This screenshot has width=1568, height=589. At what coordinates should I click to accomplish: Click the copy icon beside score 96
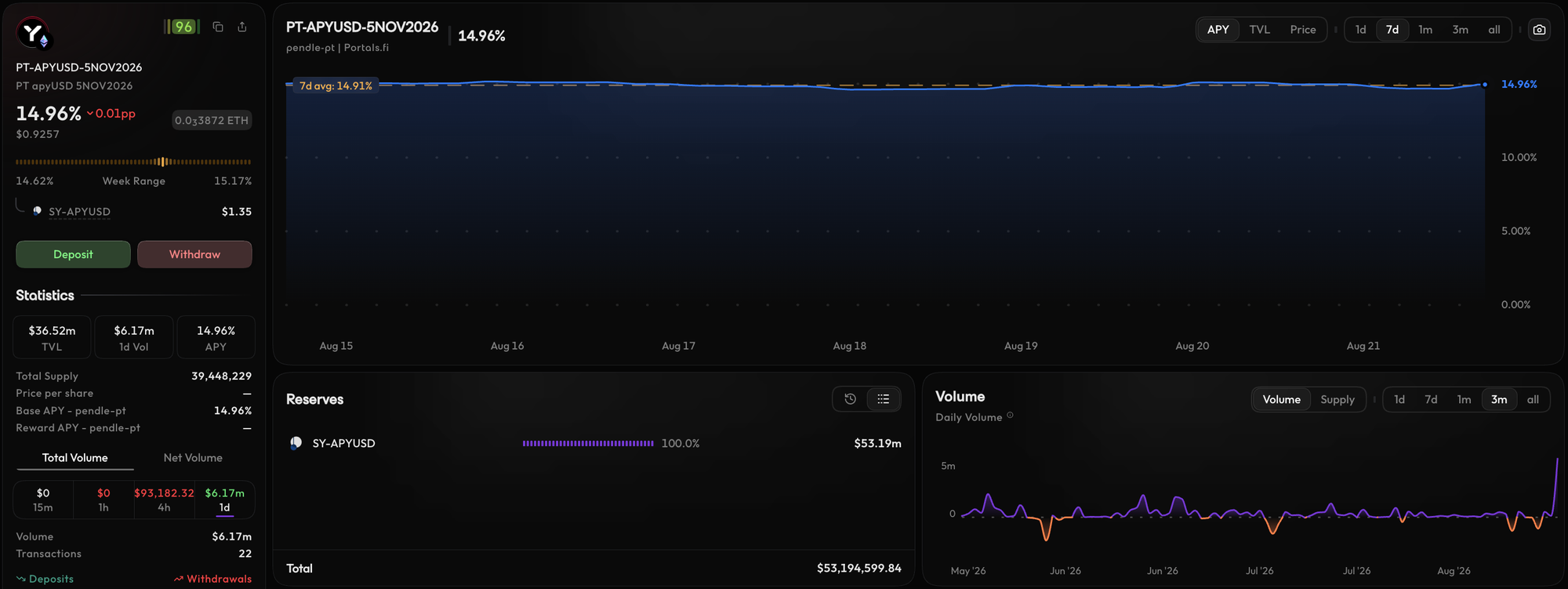coord(218,27)
